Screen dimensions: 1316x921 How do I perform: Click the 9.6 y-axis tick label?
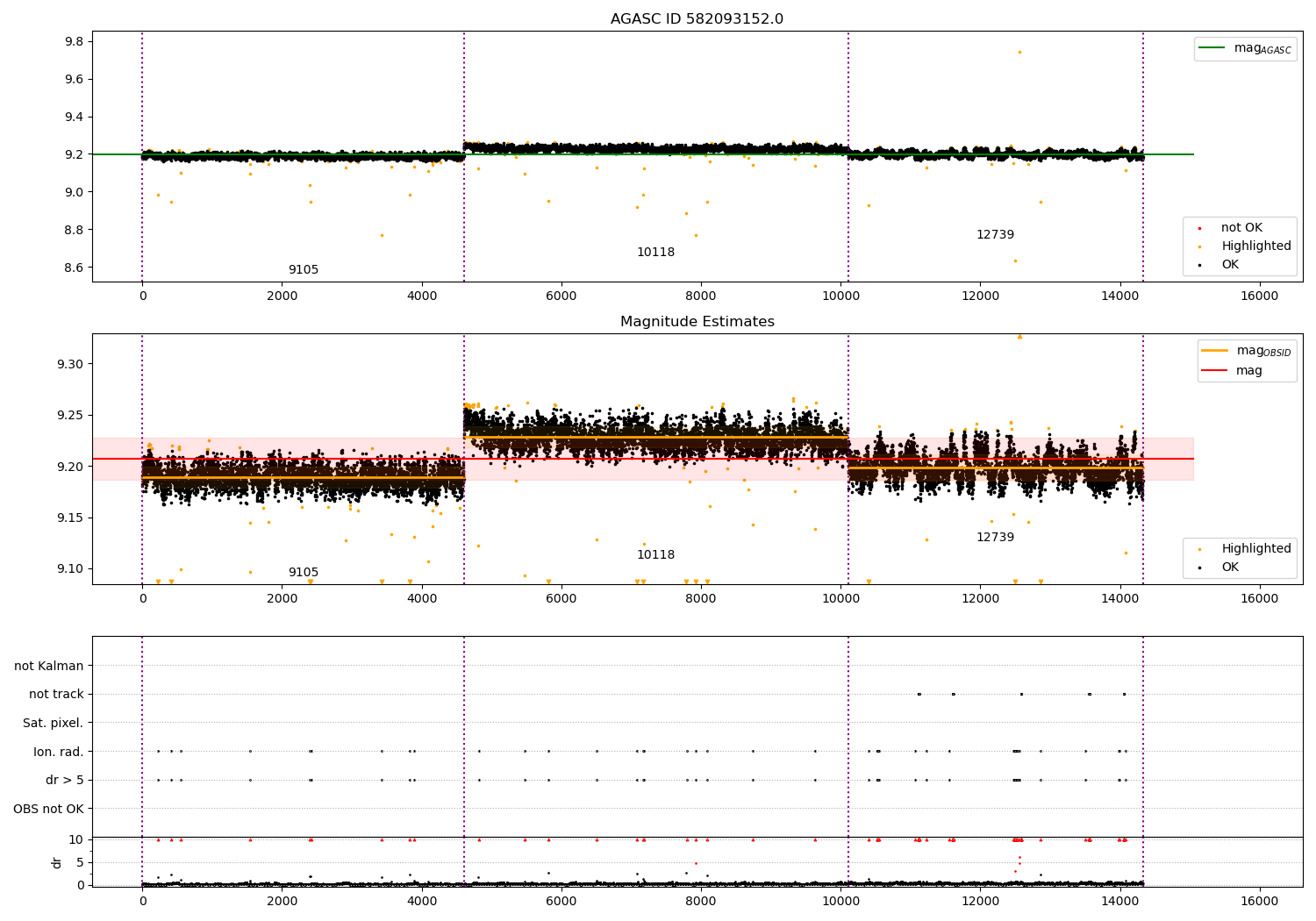pos(74,80)
